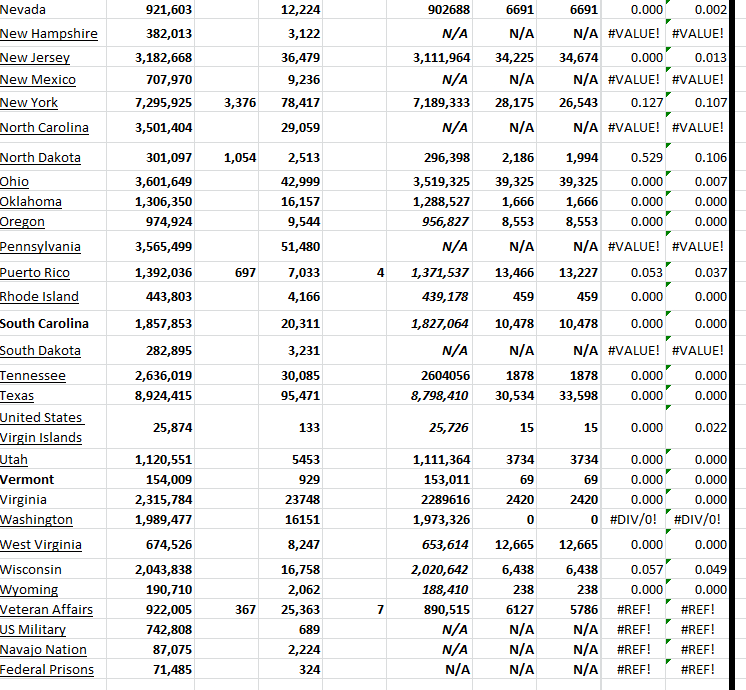Select the Wisconsin state cell
Viewport: 746px width, 690px height.
click(x=53, y=569)
